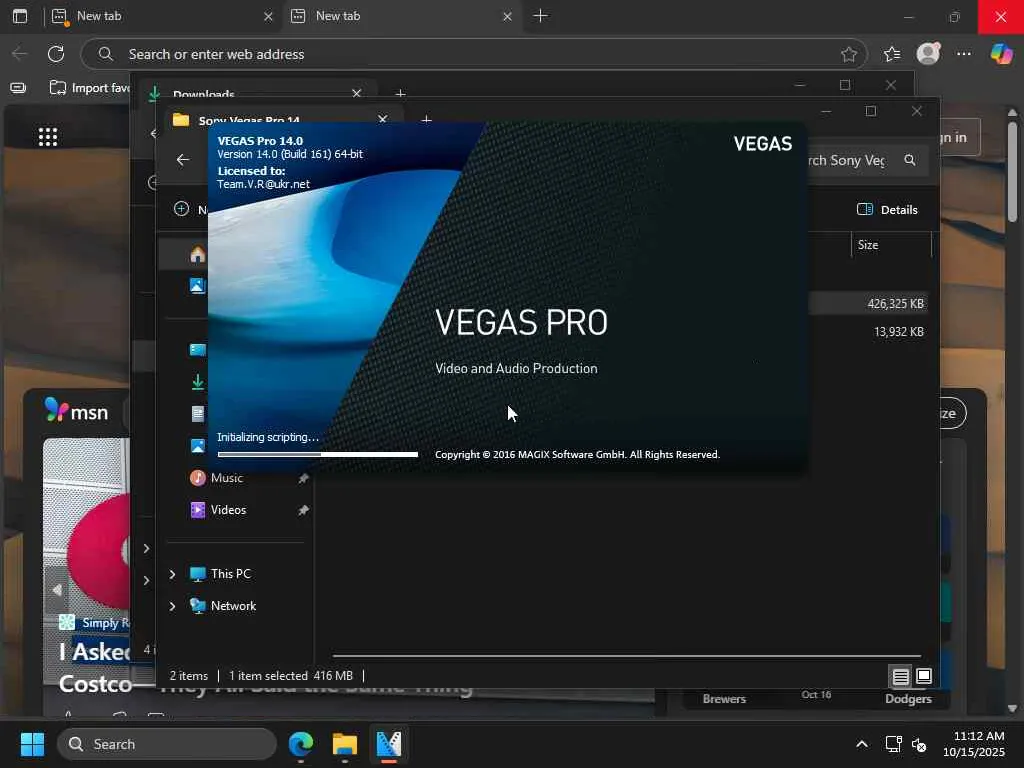Open a new Edge tab

540,16
